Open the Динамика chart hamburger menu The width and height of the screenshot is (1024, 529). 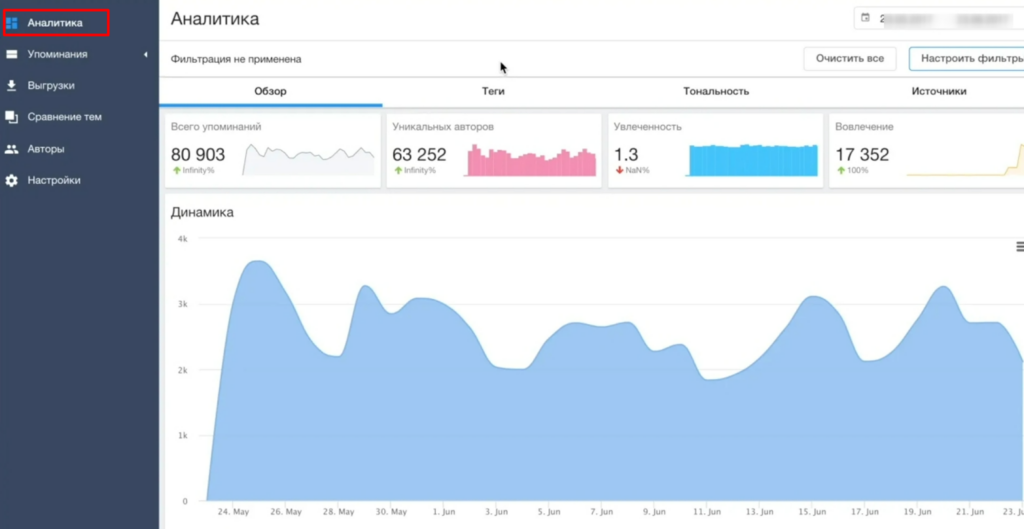pos(1020,247)
